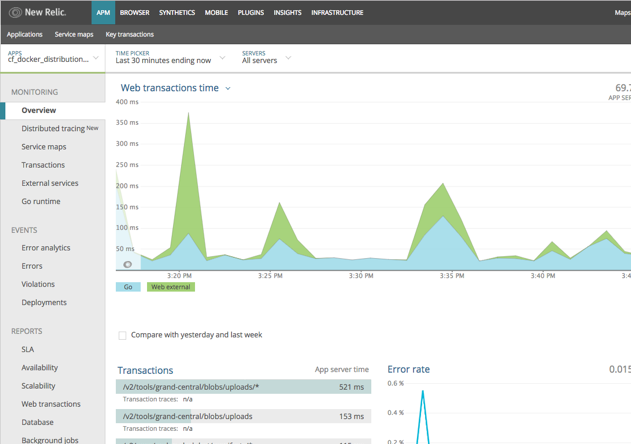Expand the Apps cf_docker_distribution dropdown

53,58
